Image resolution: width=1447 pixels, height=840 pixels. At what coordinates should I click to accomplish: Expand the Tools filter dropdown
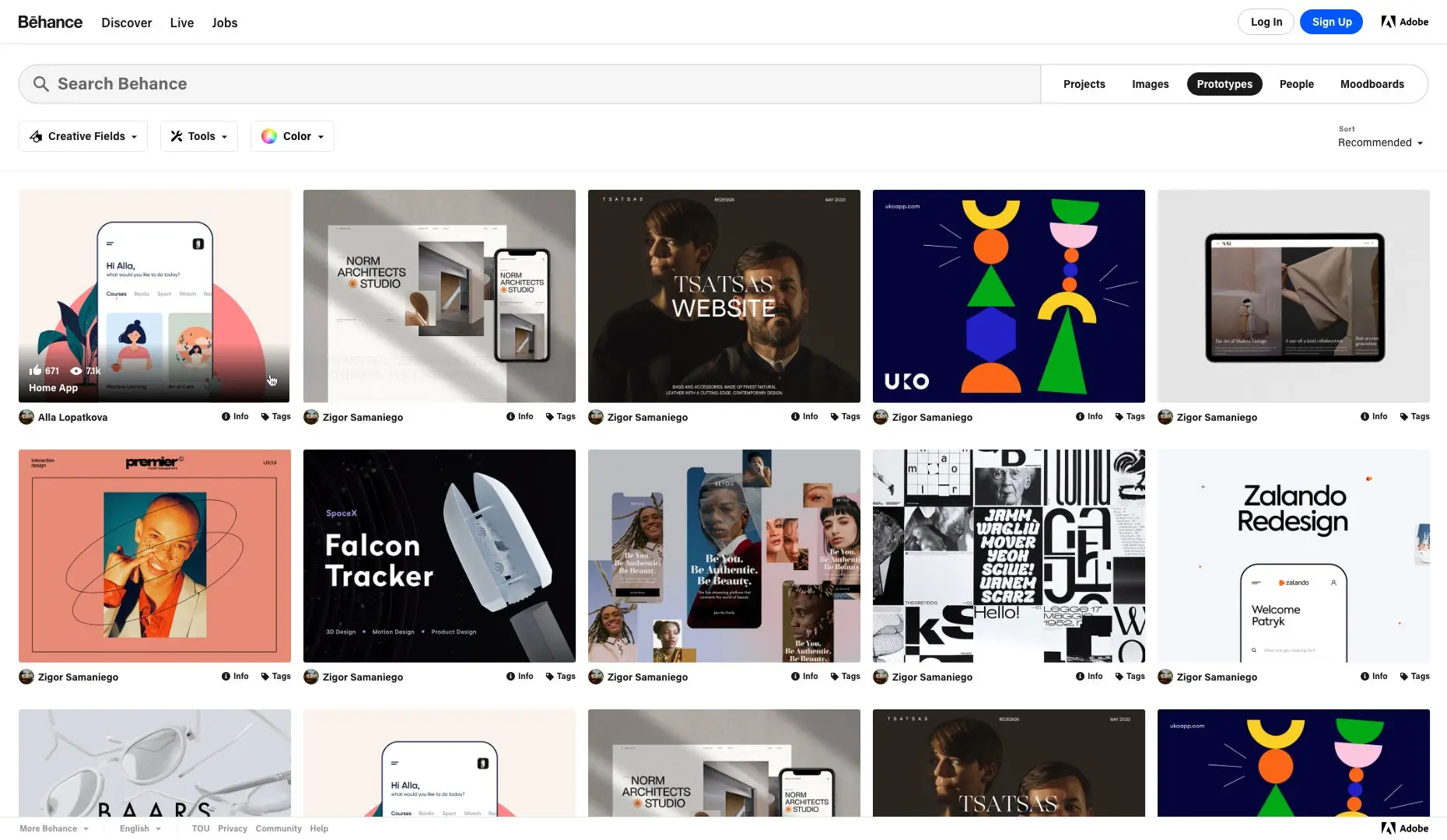[198, 136]
